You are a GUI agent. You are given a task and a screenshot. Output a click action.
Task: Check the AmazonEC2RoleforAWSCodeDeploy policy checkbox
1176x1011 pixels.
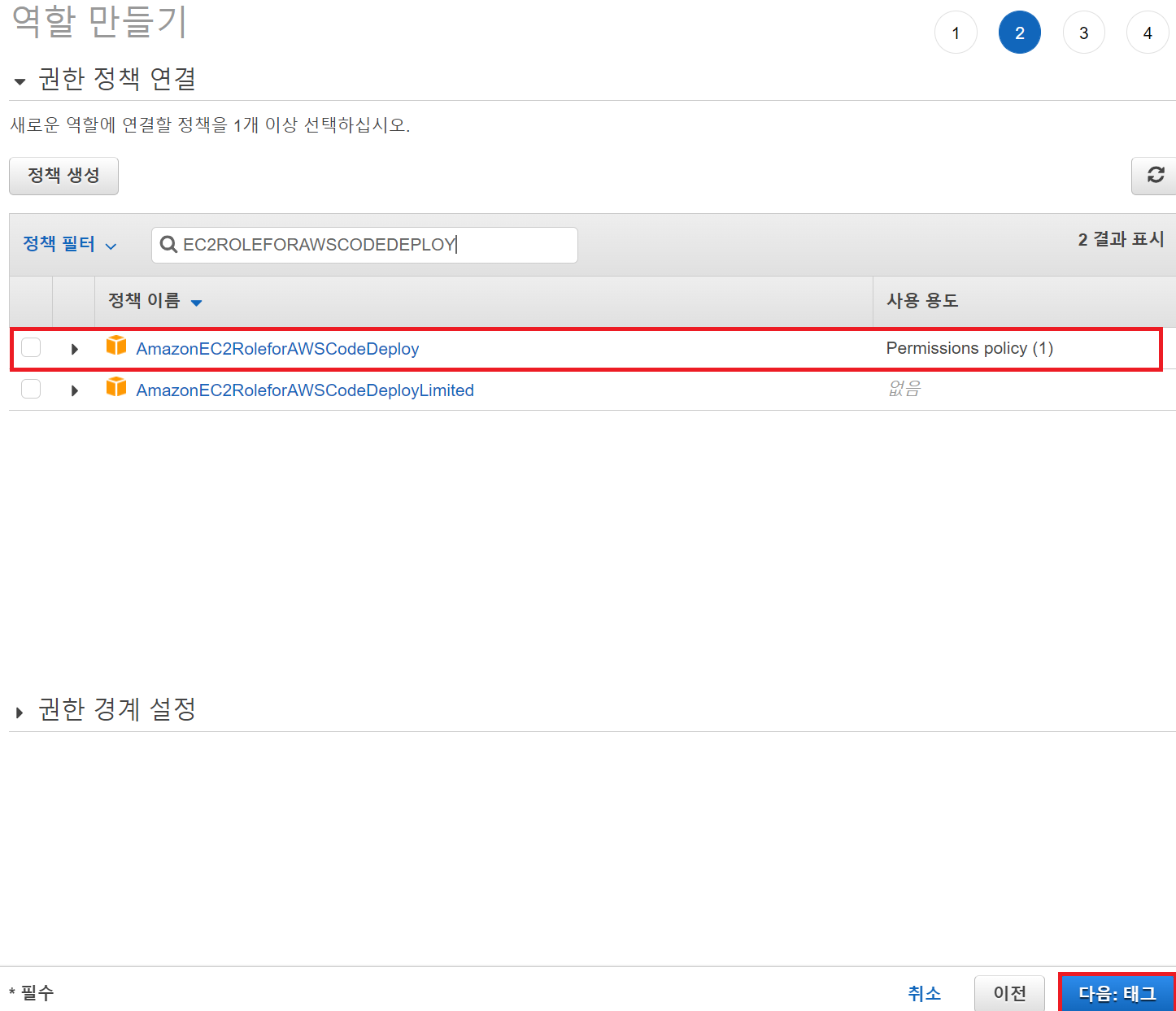click(x=31, y=348)
